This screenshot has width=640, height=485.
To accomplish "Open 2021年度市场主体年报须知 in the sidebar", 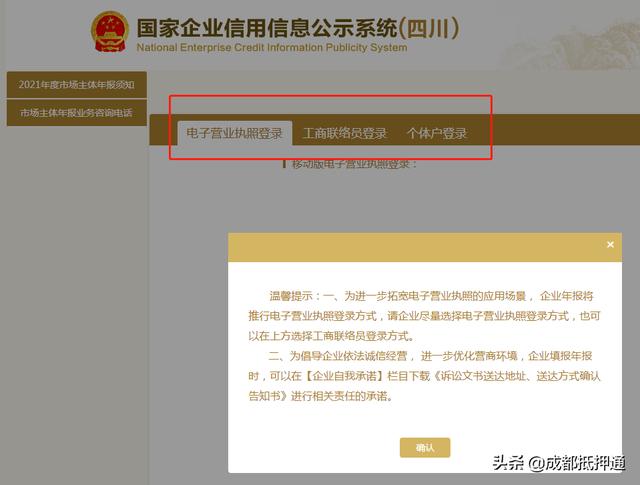I will pyautogui.click(x=76, y=85).
